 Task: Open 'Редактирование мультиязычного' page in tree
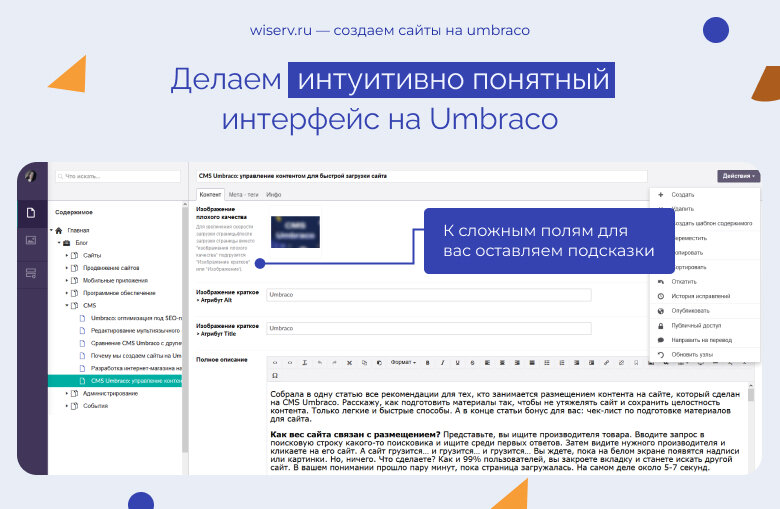135,330
